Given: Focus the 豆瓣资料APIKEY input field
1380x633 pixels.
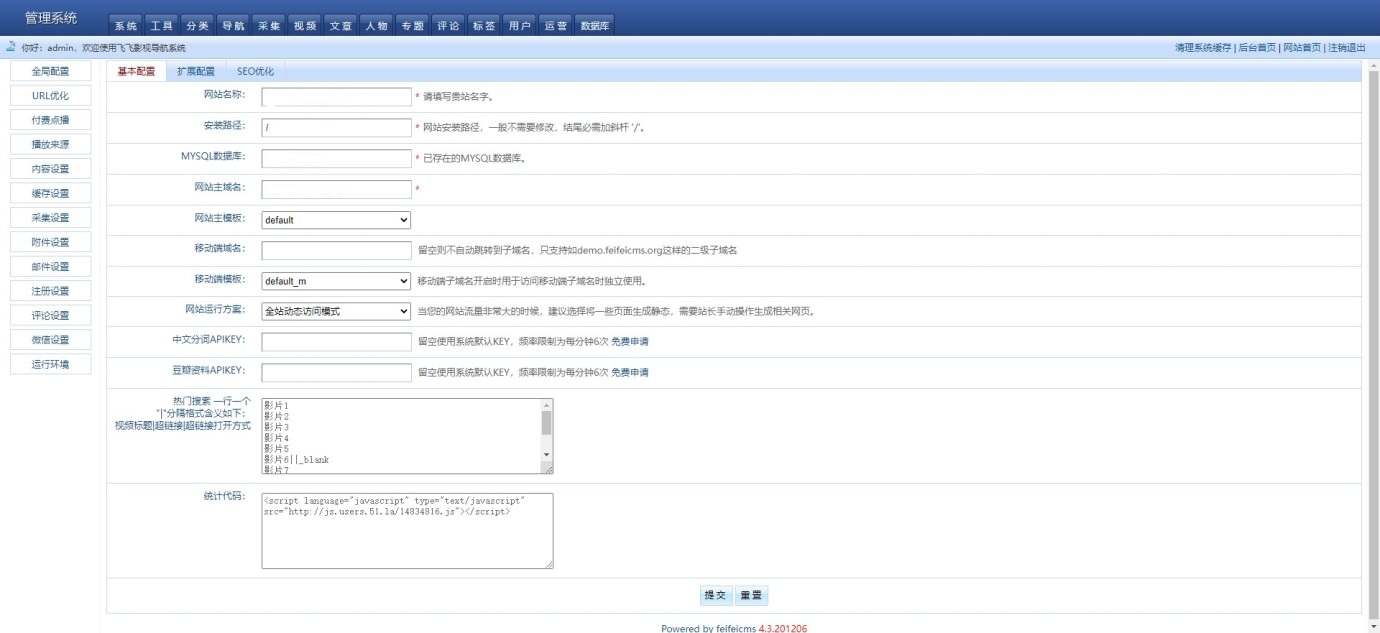Looking at the screenshot, I should coord(337,372).
